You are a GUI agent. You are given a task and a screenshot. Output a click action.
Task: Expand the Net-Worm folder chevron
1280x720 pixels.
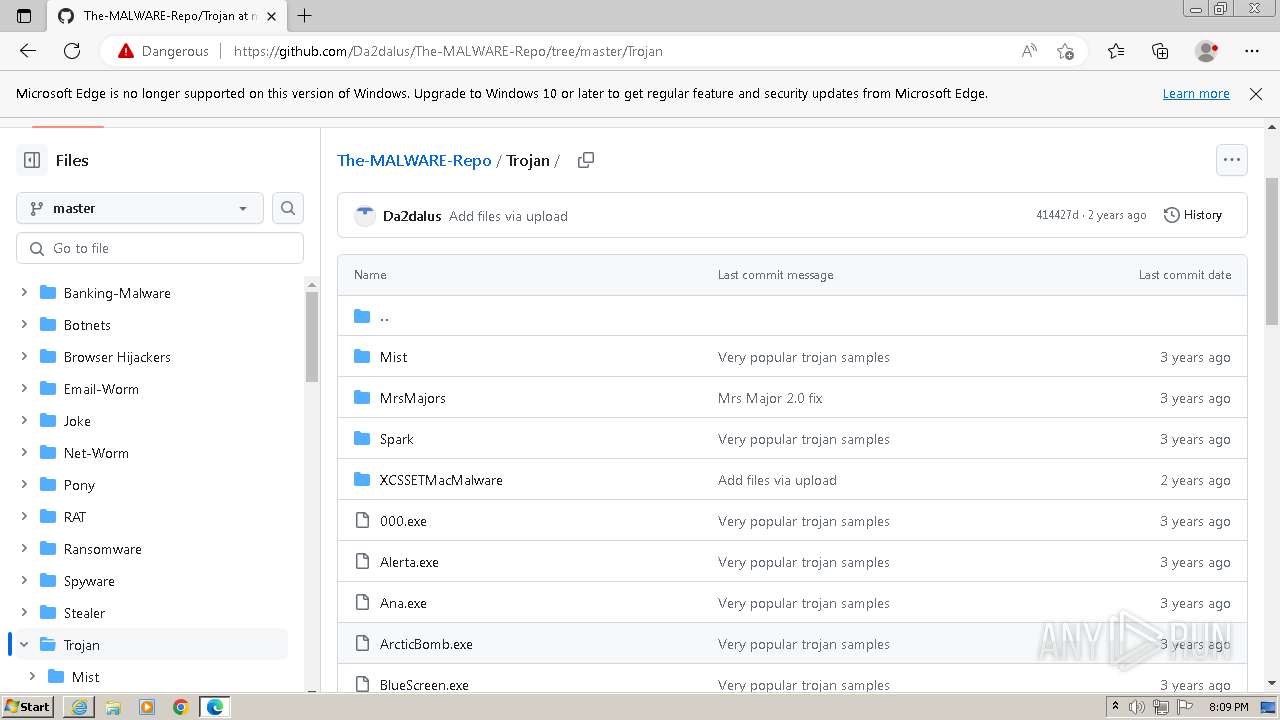pyautogui.click(x=24, y=453)
